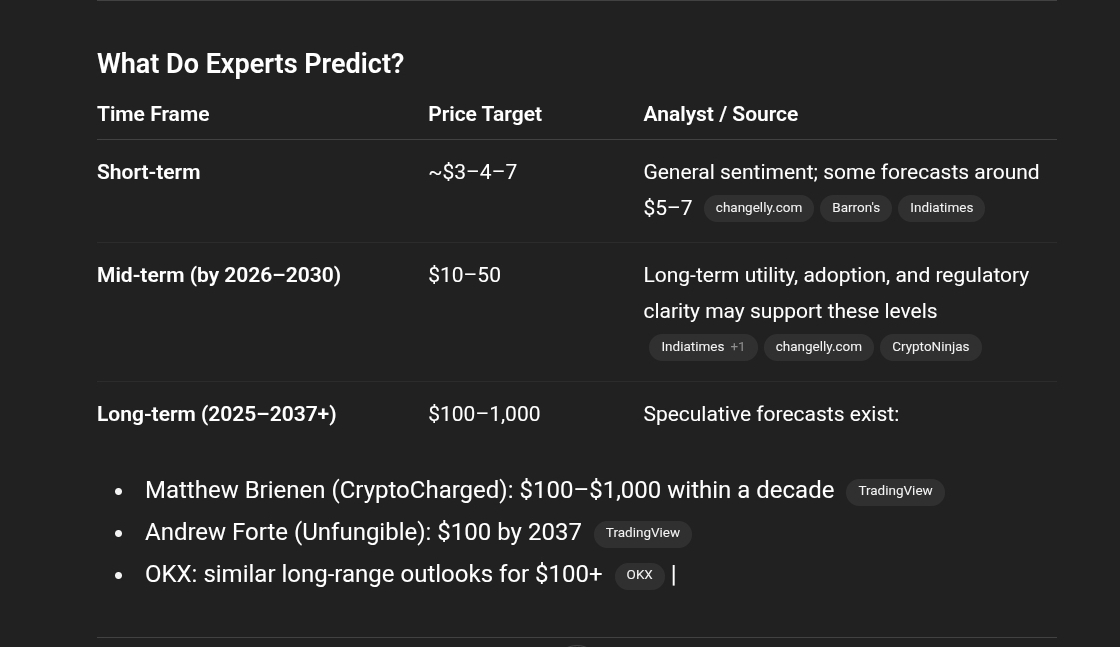Open the Indiatimes +1 source chip
This screenshot has width=1120, height=647.
click(x=702, y=347)
